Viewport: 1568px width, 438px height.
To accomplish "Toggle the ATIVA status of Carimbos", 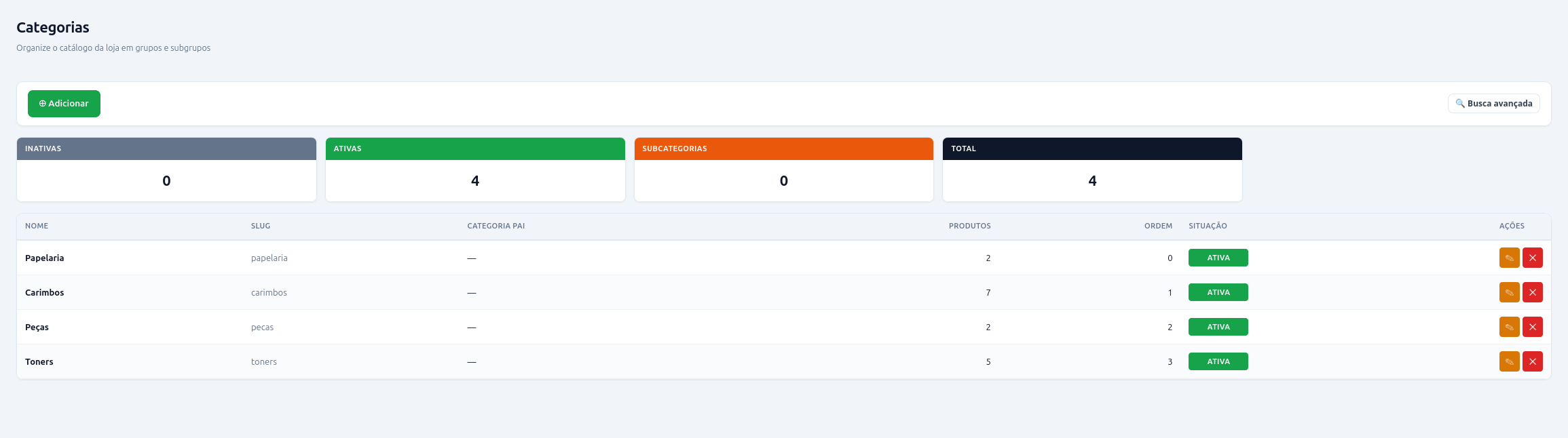I will tap(1218, 292).
